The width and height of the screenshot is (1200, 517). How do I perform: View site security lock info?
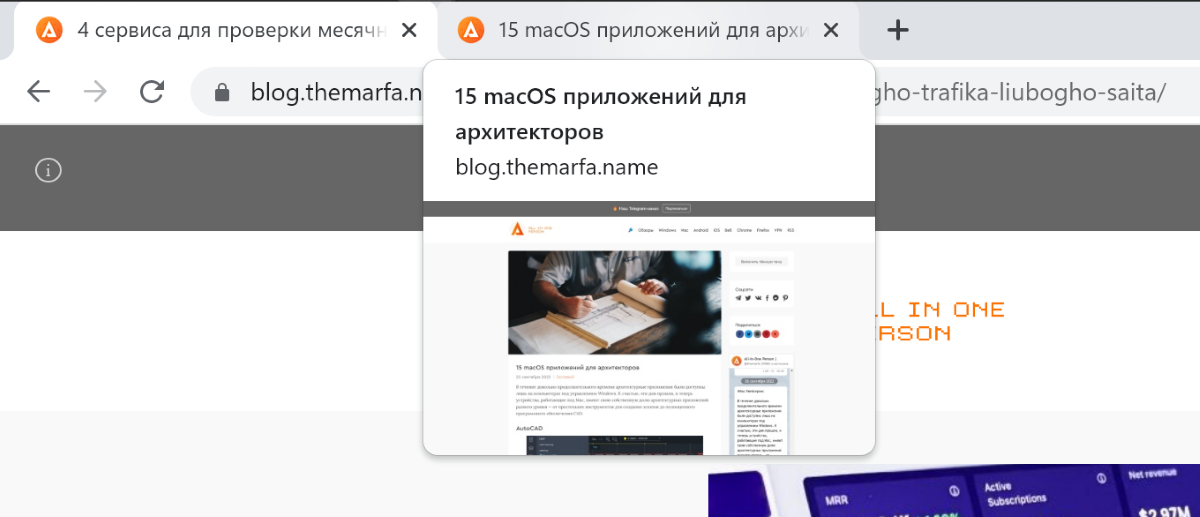click(222, 93)
